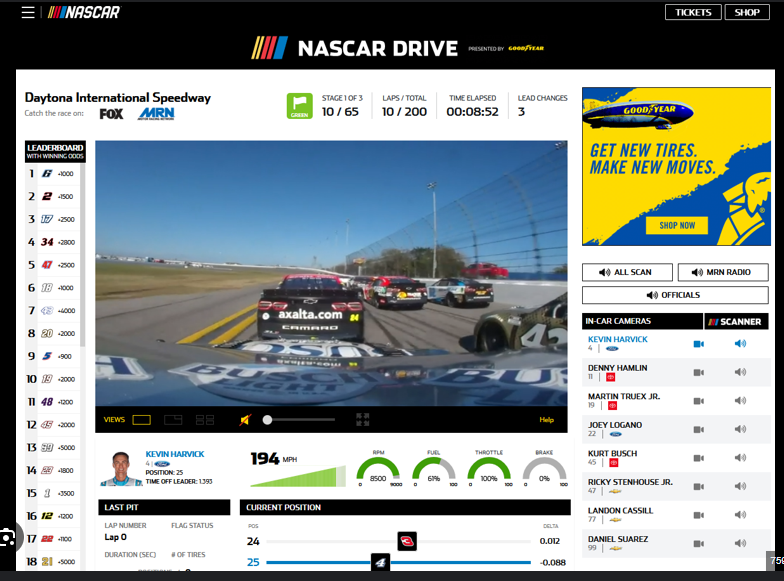Select the SCANNER tab
Screen dimensions: 784x581
pos(736,322)
